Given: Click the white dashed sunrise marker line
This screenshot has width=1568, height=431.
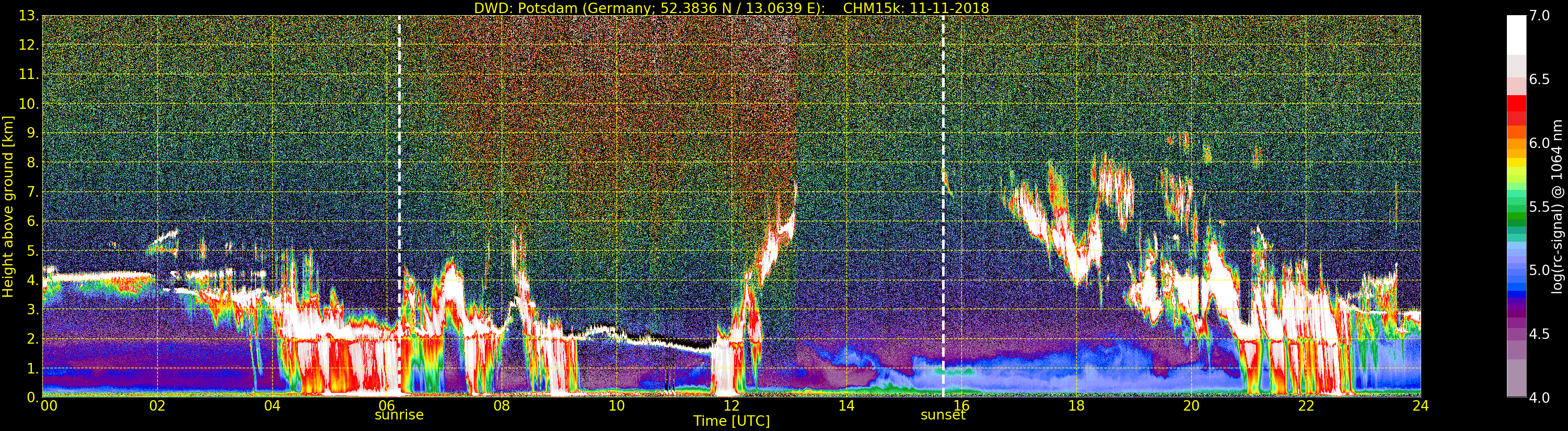Looking at the screenshot, I should (x=399, y=206).
